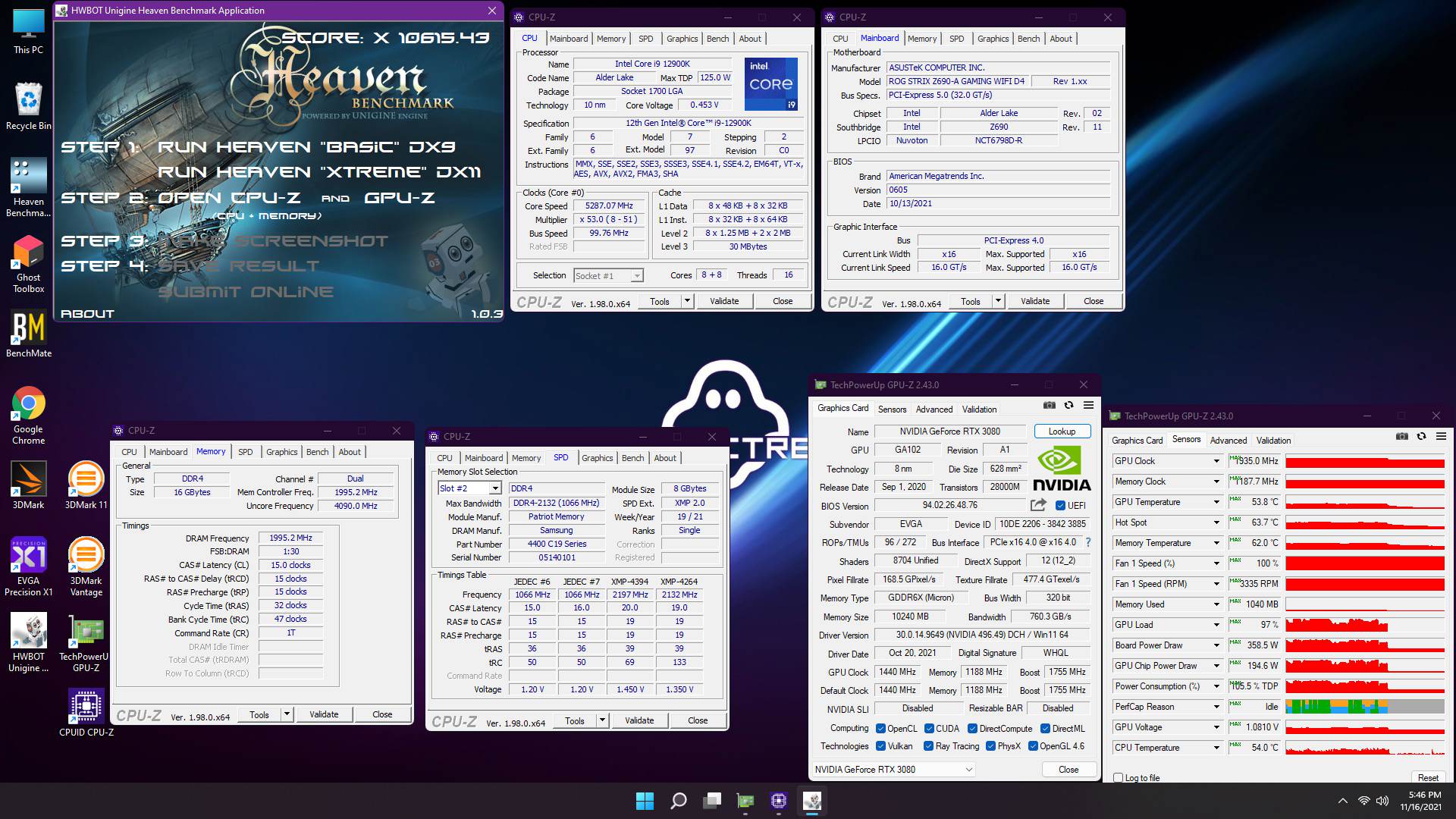Toggle the PhysX checkbox
1456x819 pixels.
pos(990,746)
